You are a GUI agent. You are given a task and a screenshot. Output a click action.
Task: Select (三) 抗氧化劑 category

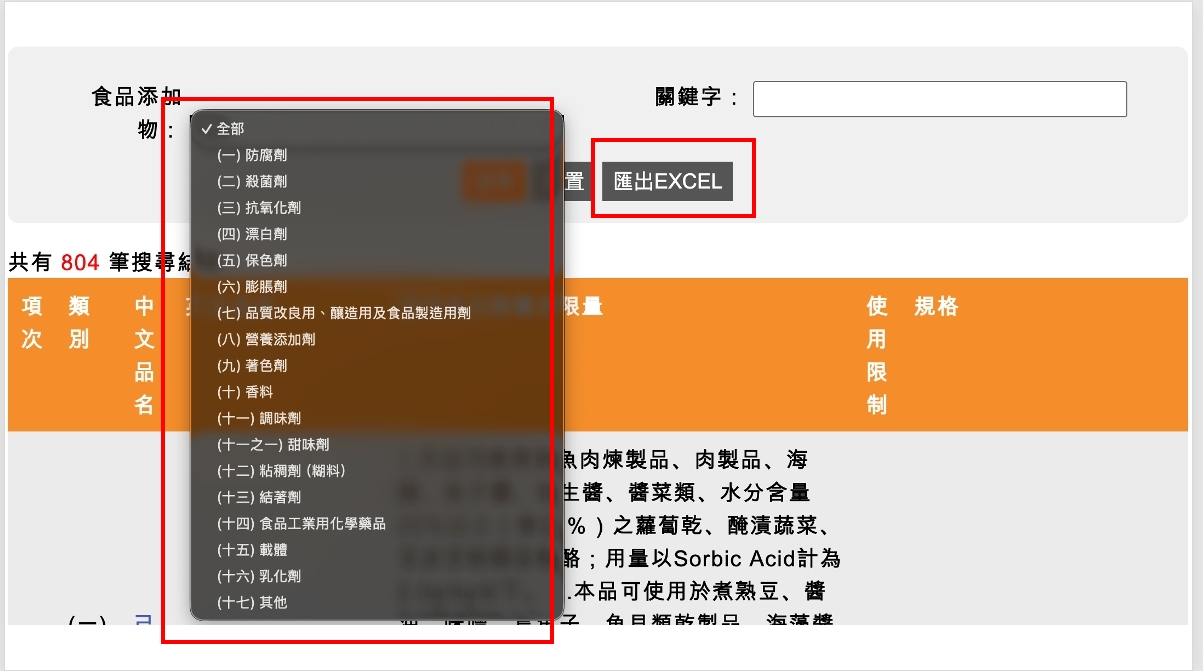(x=259, y=208)
